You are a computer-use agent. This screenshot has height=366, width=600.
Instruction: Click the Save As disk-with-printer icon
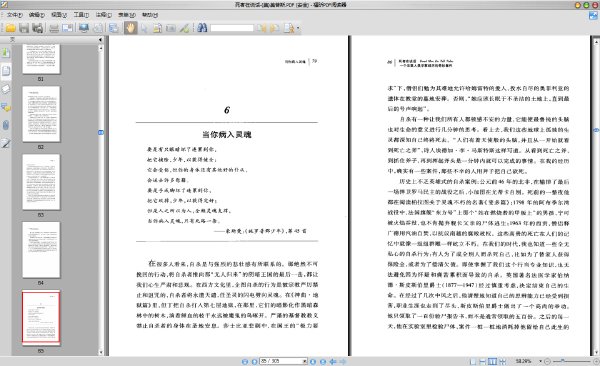click(x=38, y=28)
